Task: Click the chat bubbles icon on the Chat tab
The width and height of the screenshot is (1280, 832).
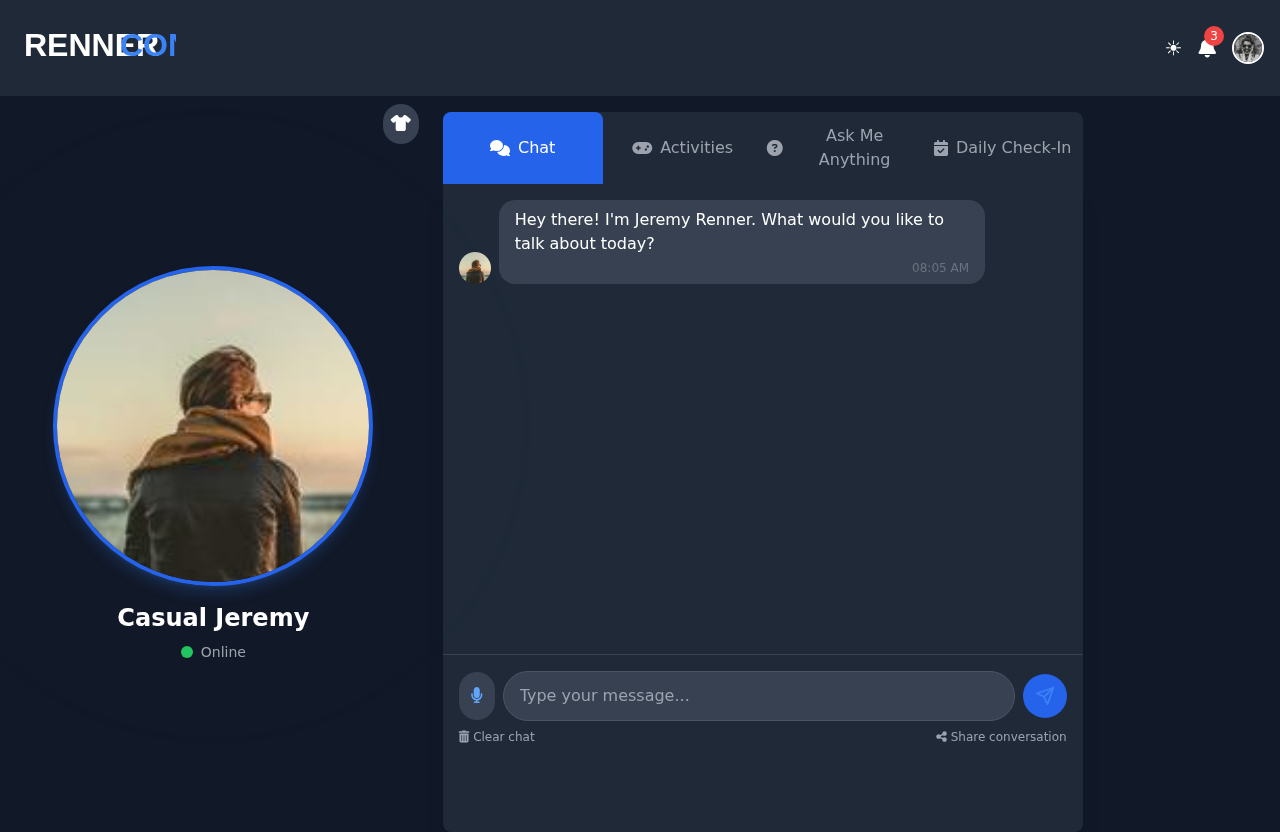Action: click(500, 147)
